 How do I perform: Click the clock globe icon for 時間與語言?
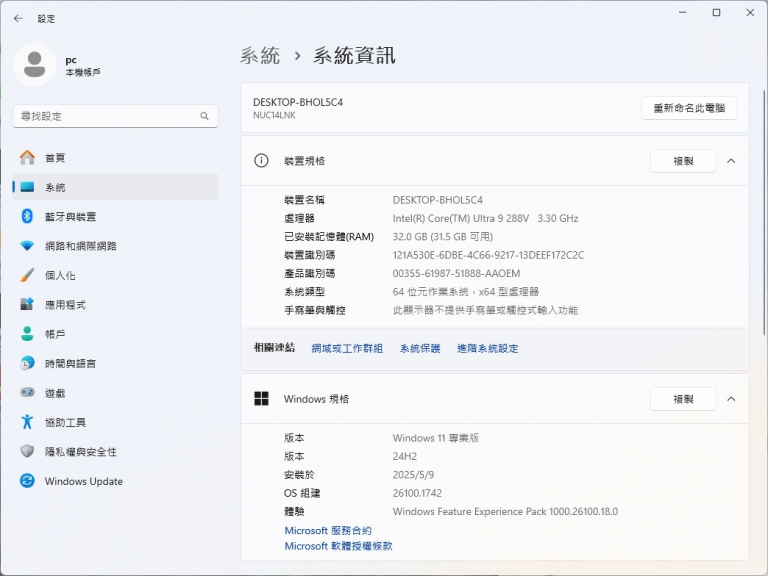(27, 363)
